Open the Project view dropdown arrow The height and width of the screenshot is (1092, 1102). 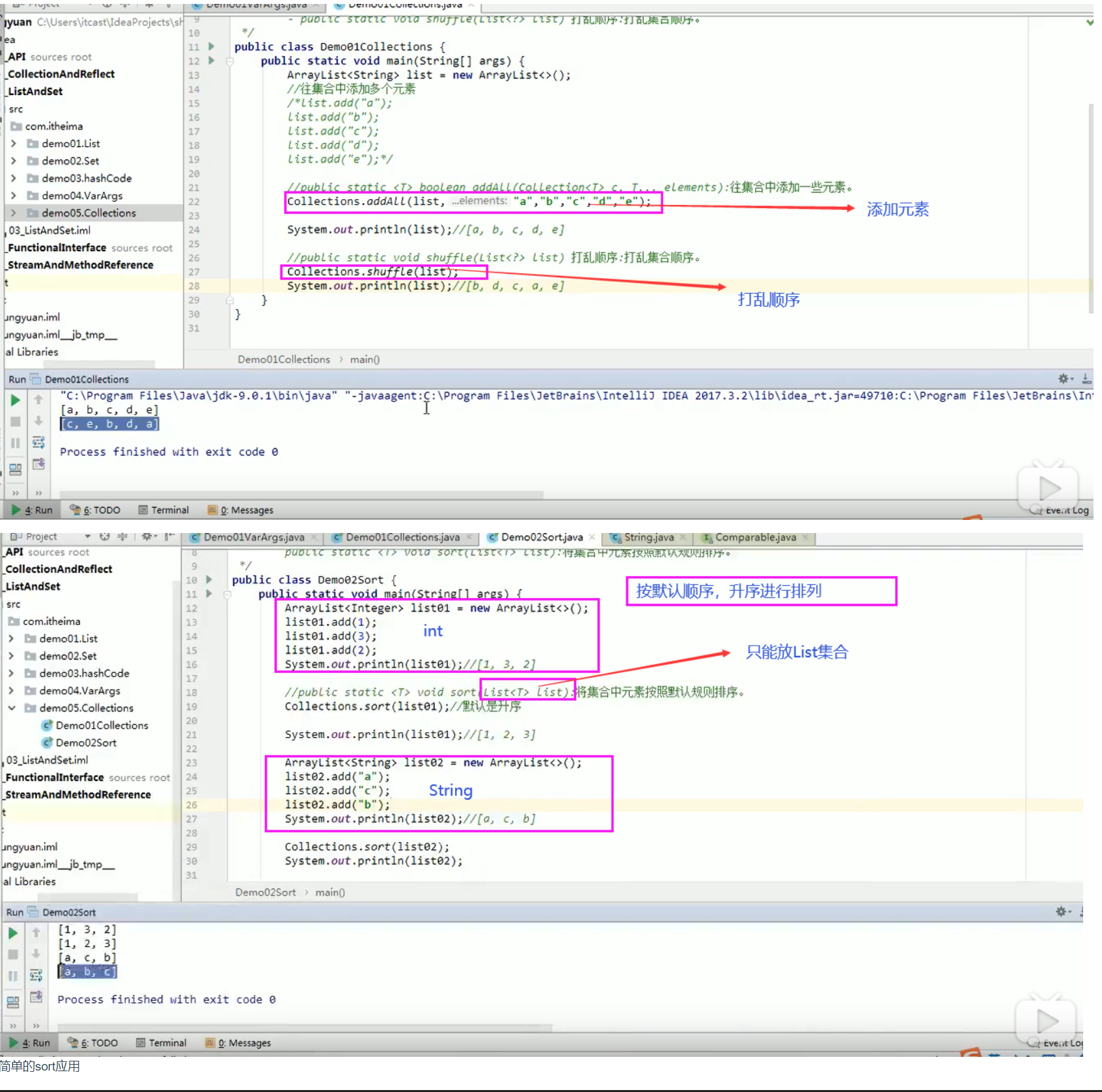pyautogui.click(x=87, y=537)
